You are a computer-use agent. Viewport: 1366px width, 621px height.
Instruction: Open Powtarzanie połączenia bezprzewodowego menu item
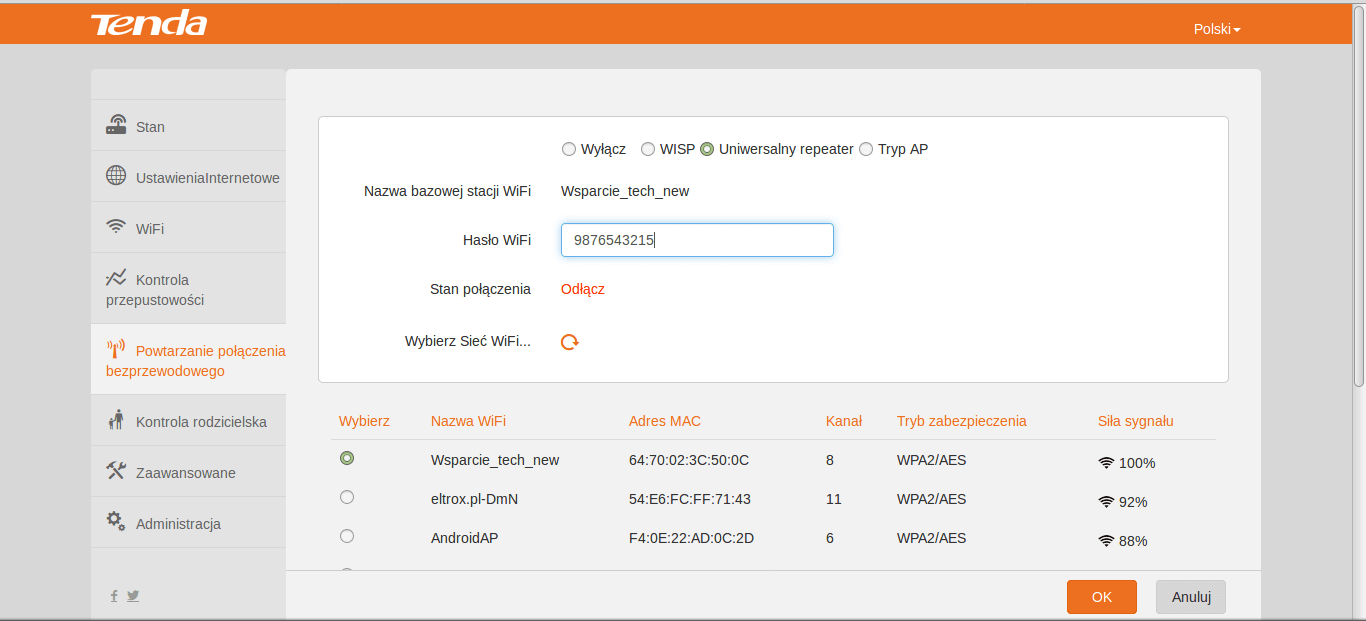188,361
